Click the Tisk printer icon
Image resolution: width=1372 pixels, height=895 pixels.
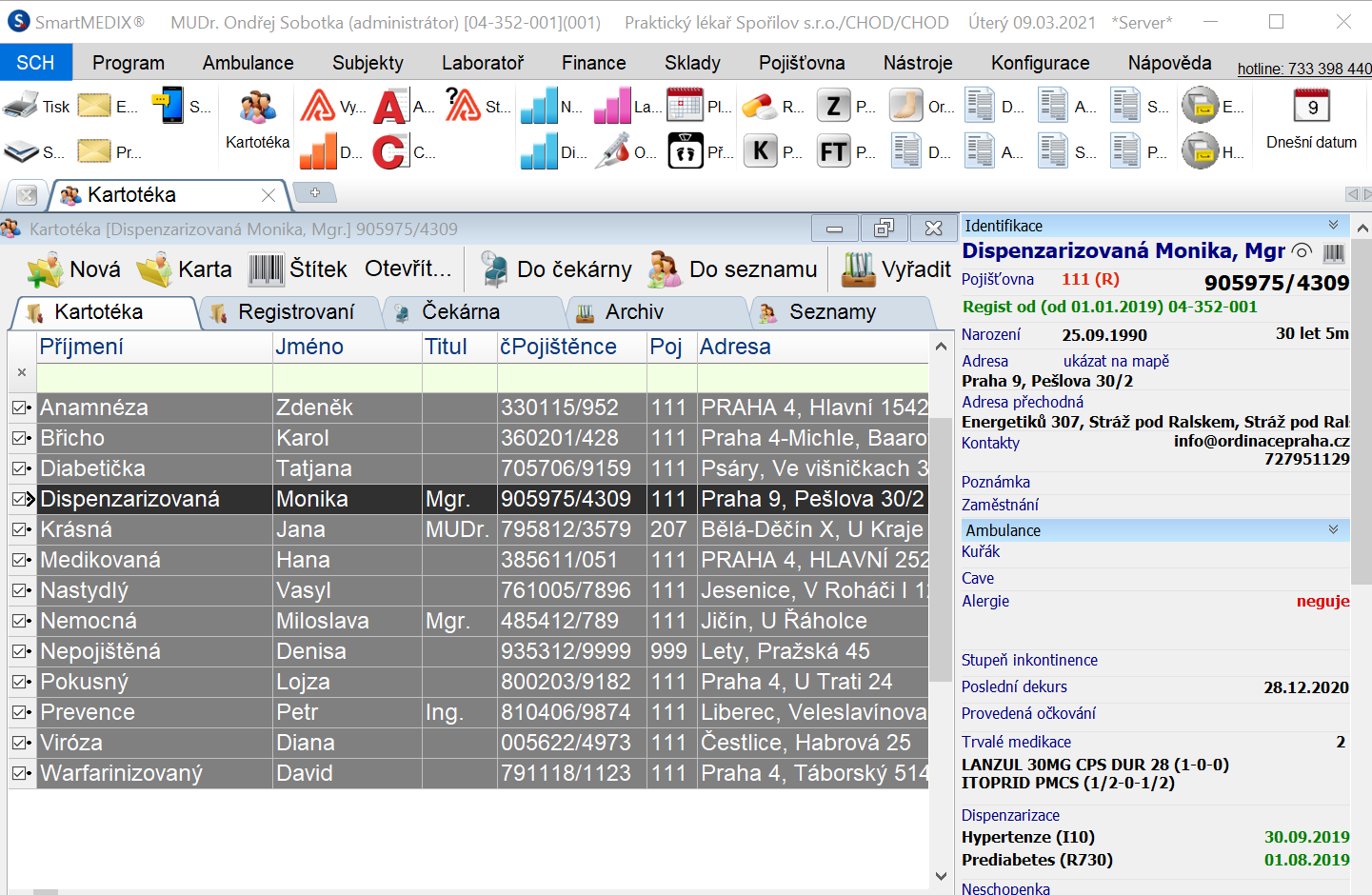pos(20,106)
